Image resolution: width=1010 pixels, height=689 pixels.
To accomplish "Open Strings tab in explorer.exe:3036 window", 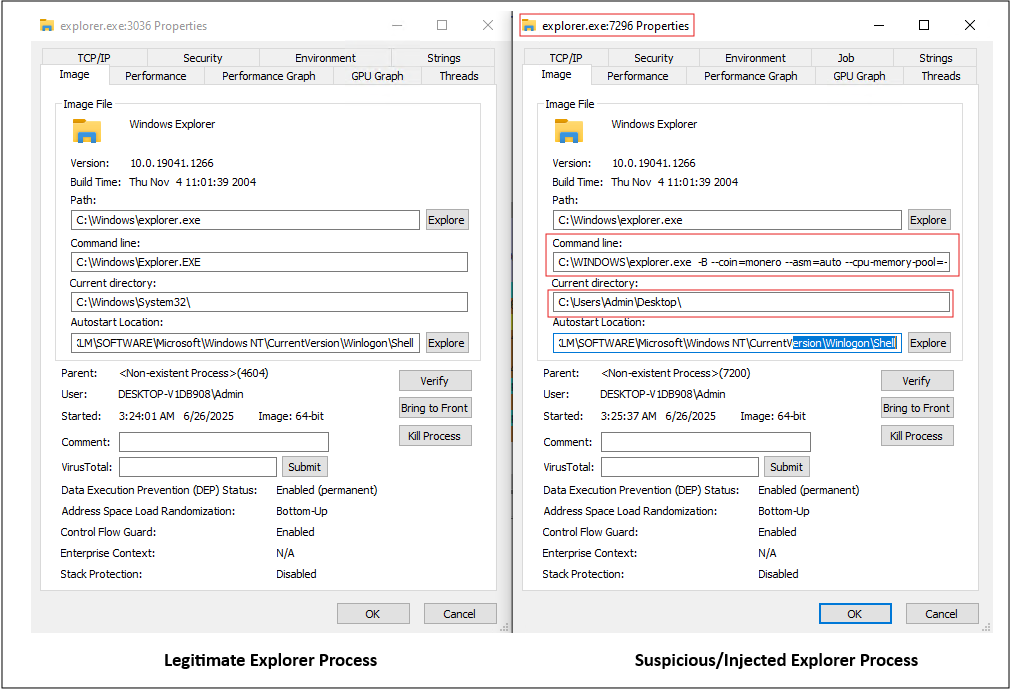I will 443,58.
